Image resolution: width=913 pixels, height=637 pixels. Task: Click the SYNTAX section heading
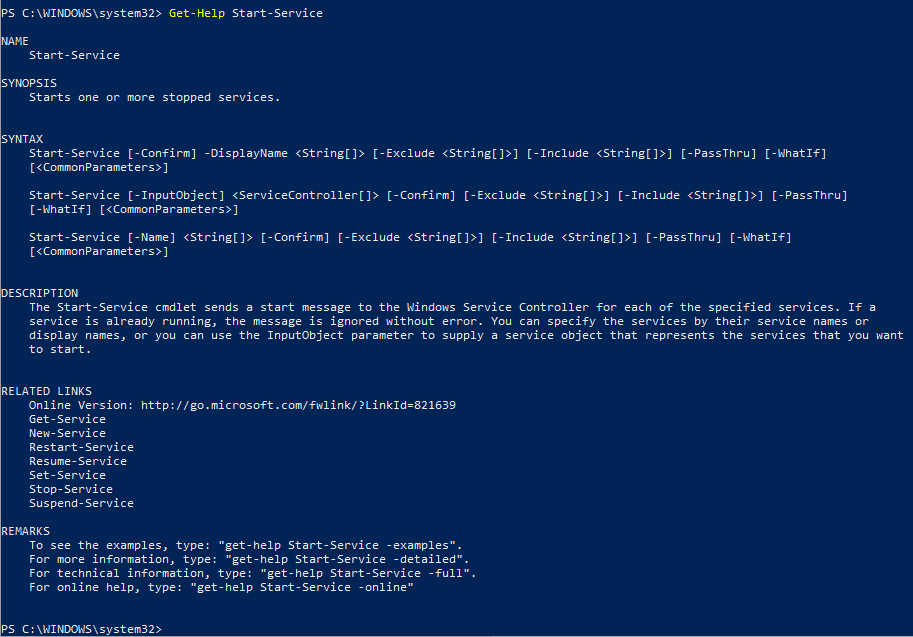22,139
